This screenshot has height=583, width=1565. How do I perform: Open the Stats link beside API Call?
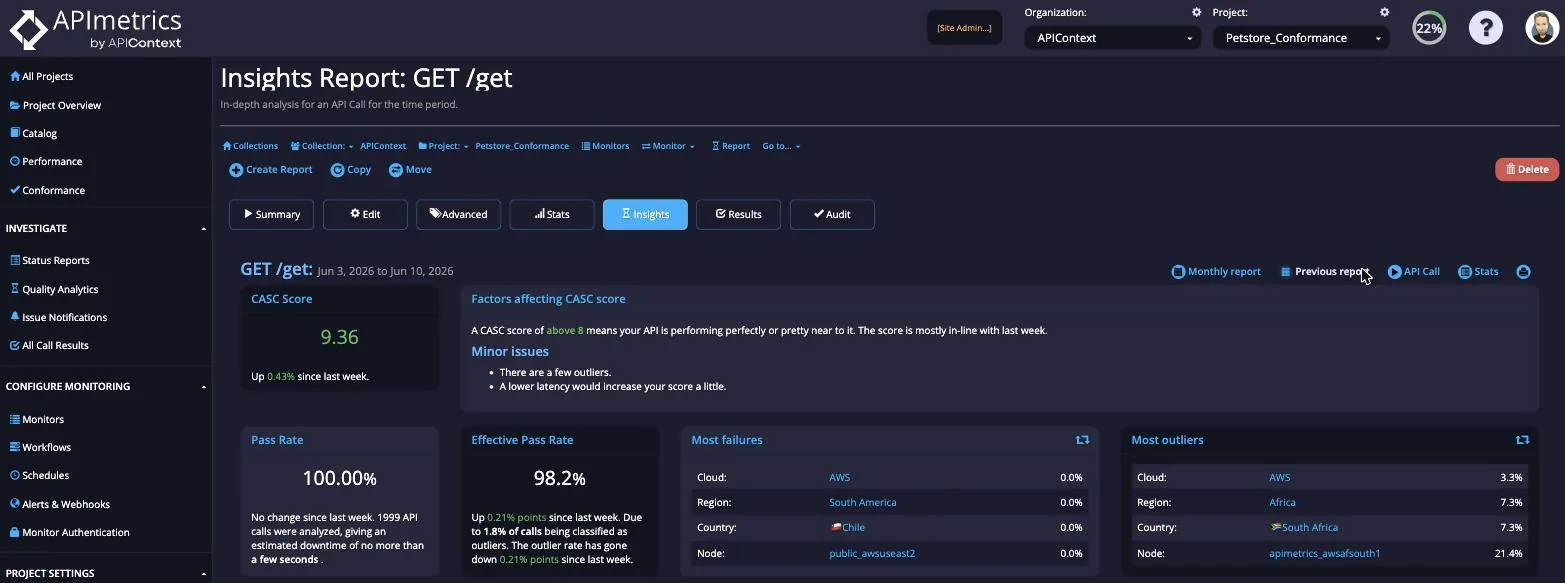coord(1478,271)
